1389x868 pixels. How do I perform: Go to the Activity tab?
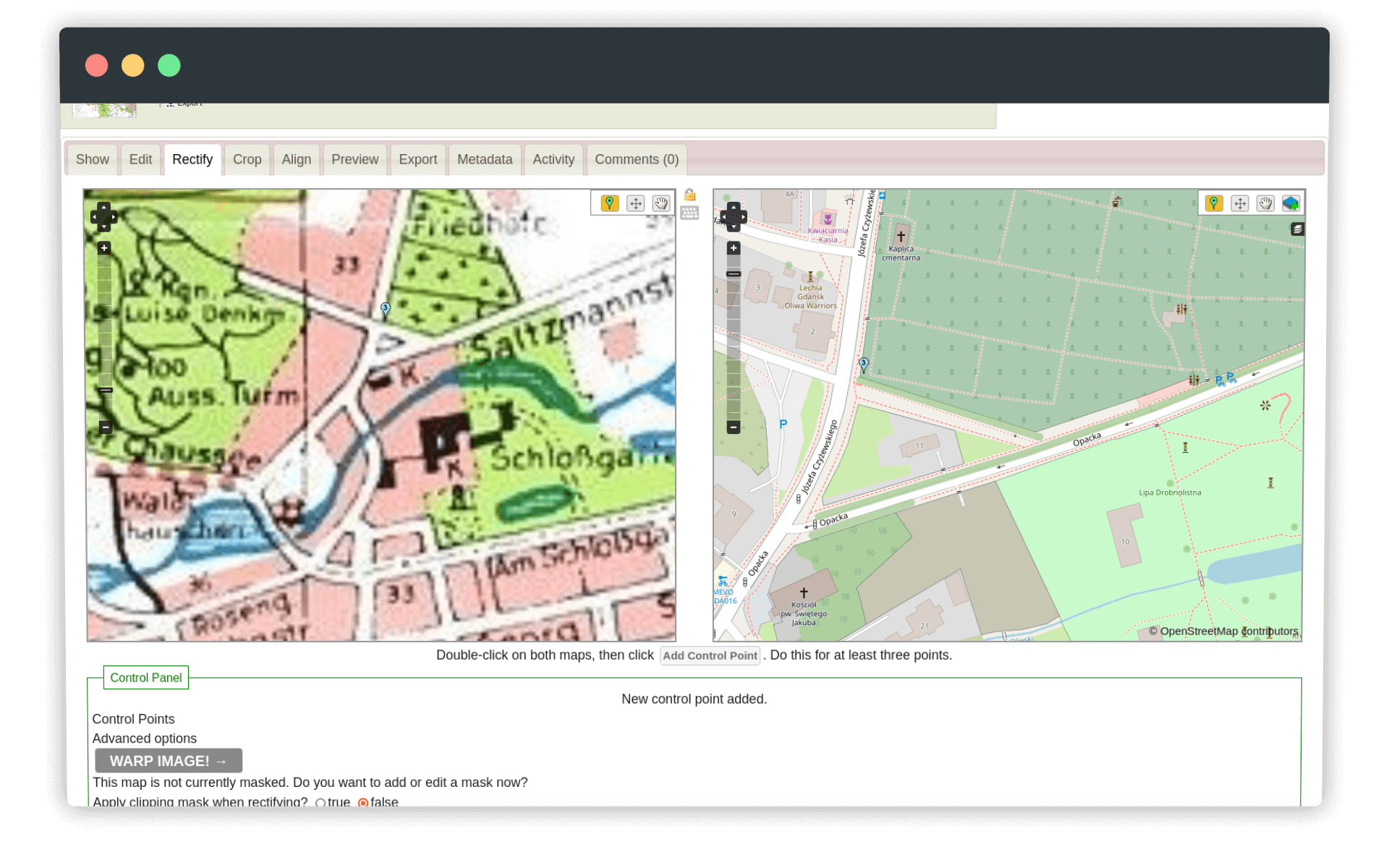click(x=553, y=159)
